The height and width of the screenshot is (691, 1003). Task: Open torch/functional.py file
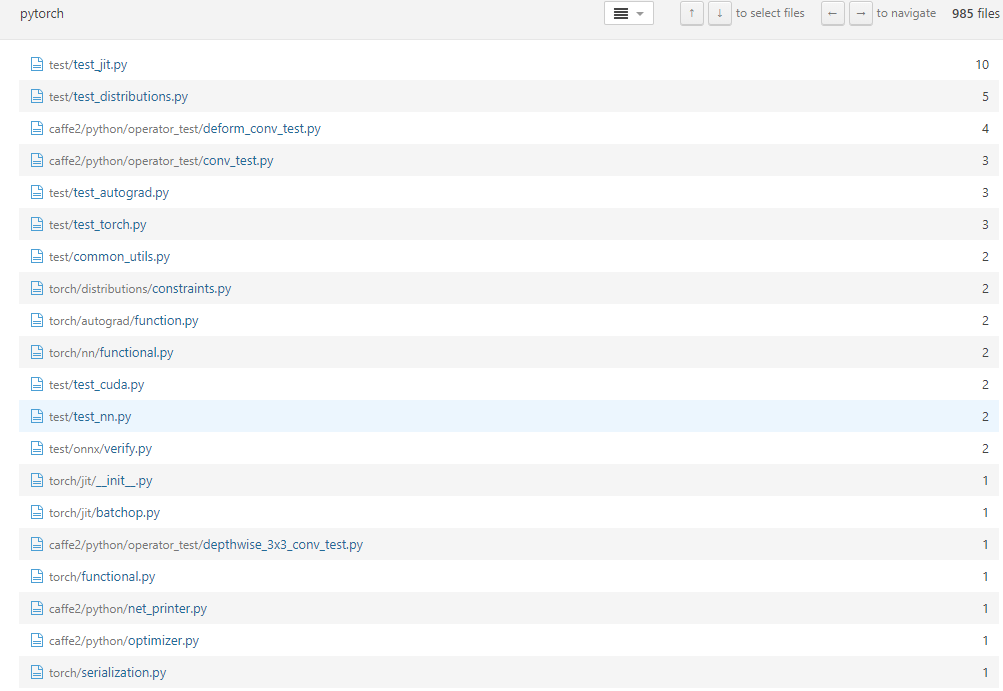click(102, 576)
